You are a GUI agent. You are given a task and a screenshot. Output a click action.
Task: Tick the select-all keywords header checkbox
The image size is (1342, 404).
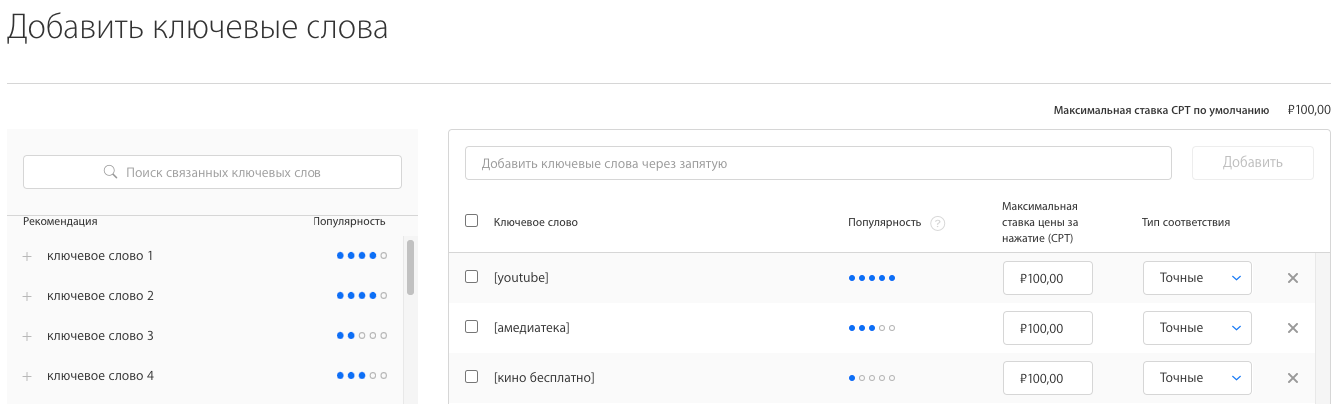click(472, 221)
